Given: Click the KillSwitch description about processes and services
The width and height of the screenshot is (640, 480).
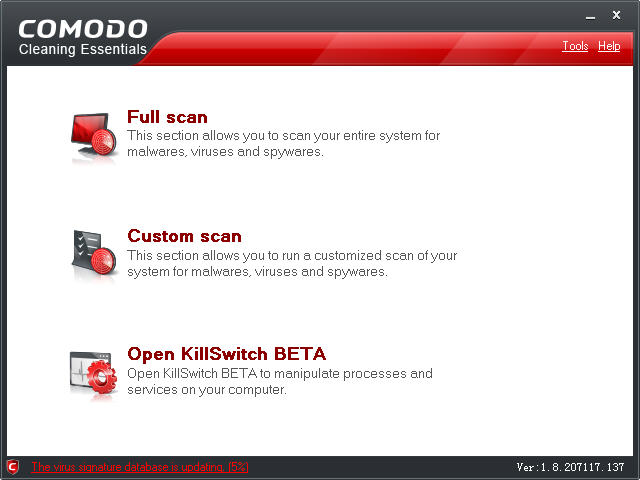Looking at the screenshot, I should (x=279, y=382).
